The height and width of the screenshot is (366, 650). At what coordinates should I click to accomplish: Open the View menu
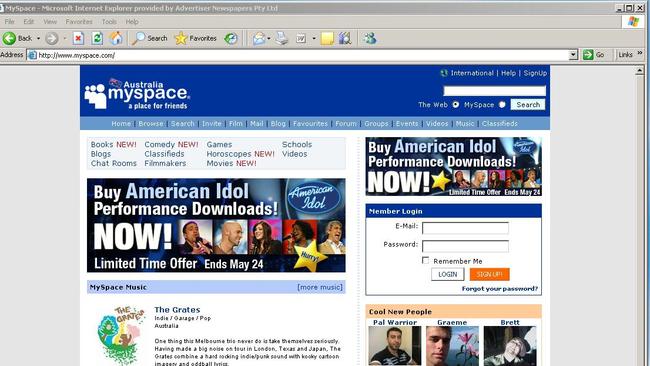[x=50, y=22]
